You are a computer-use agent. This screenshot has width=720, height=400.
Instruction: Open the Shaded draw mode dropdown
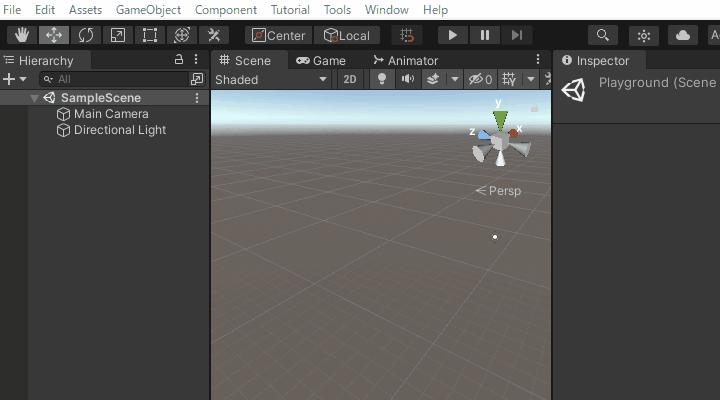pyautogui.click(x=271, y=79)
